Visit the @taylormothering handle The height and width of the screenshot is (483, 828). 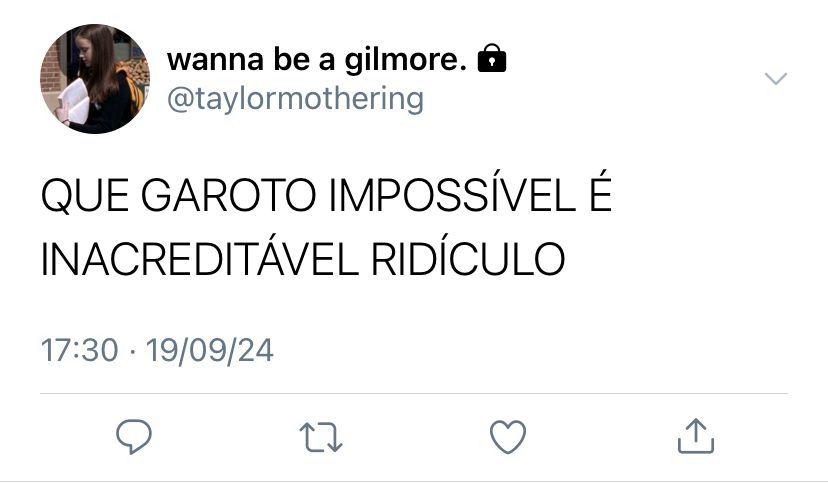tap(295, 99)
